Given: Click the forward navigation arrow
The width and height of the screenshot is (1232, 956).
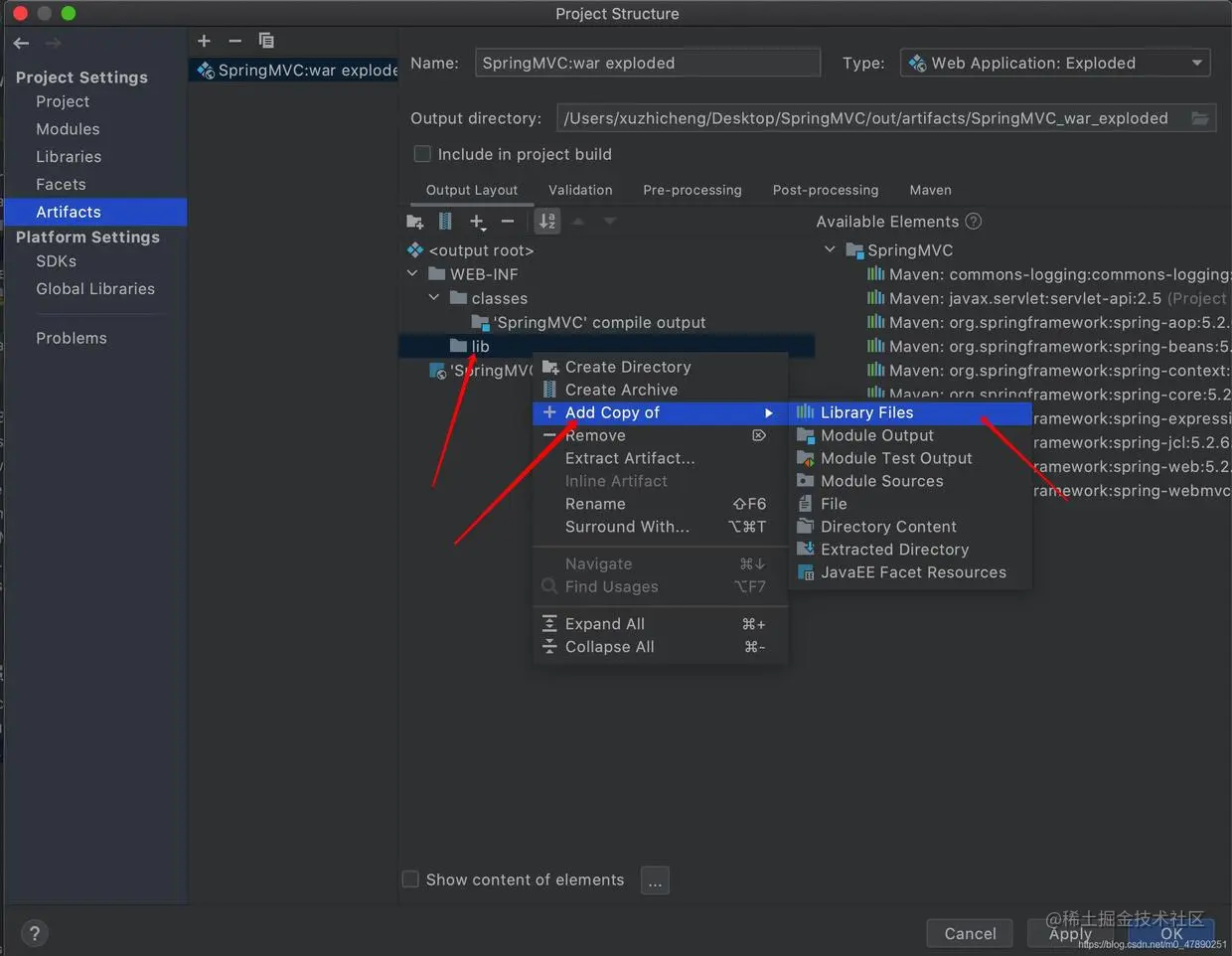Looking at the screenshot, I should (54, 43).
